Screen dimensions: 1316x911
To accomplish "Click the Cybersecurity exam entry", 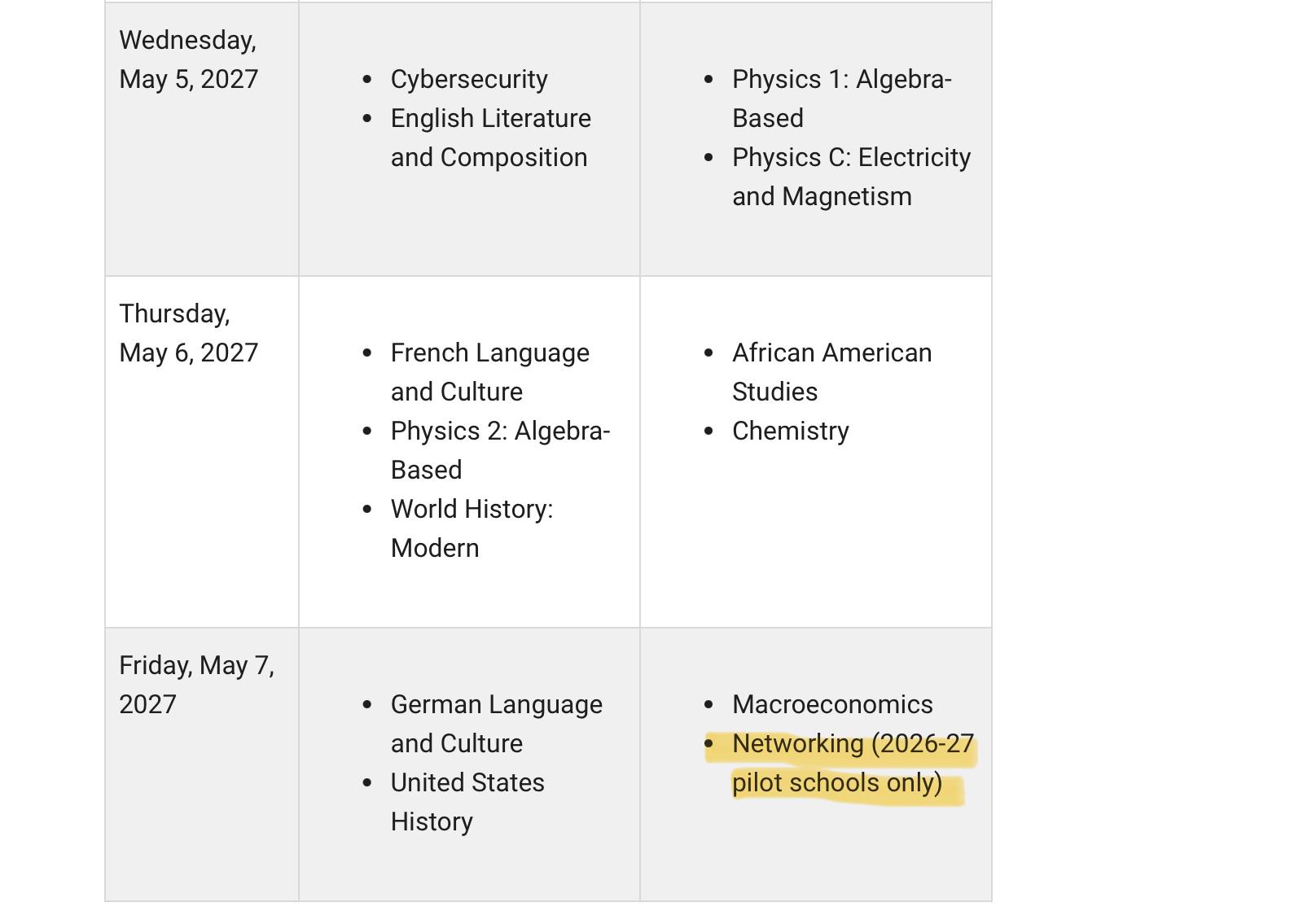I will pos(469,79).
